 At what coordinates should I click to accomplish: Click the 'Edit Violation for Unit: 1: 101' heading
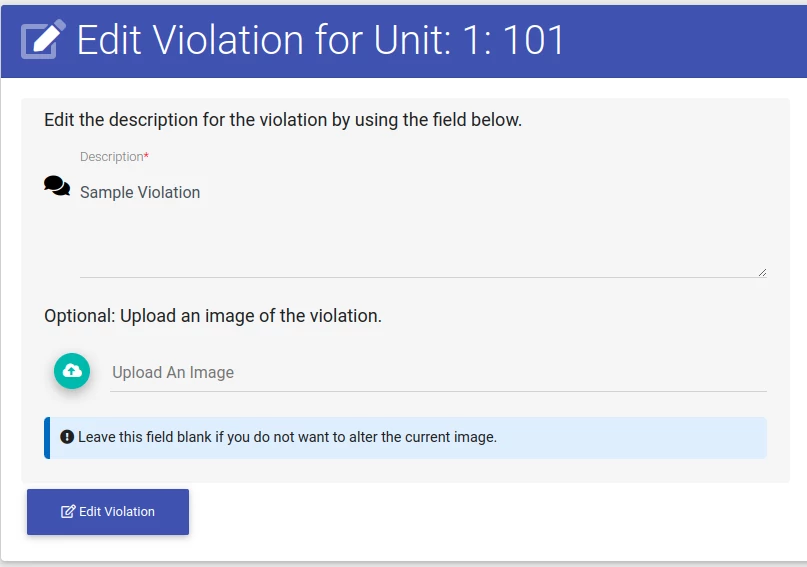pos(320,40)
